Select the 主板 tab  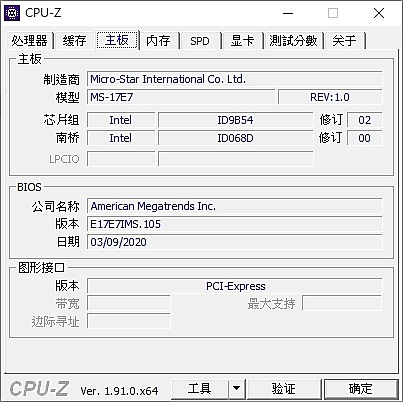click(x=117, y=40)
